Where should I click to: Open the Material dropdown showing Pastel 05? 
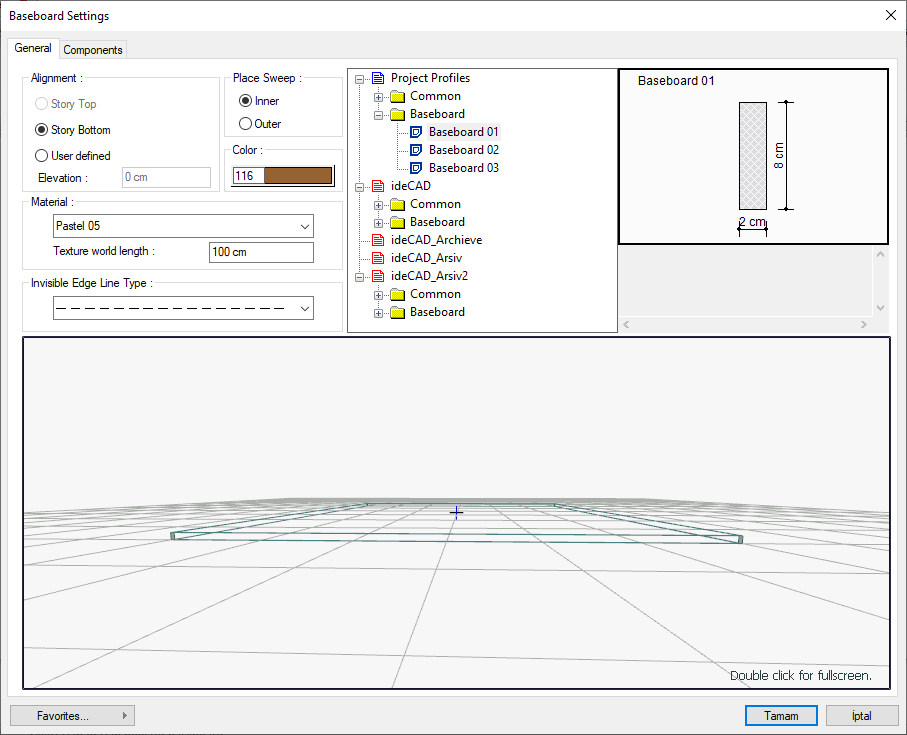pos(183,226)
